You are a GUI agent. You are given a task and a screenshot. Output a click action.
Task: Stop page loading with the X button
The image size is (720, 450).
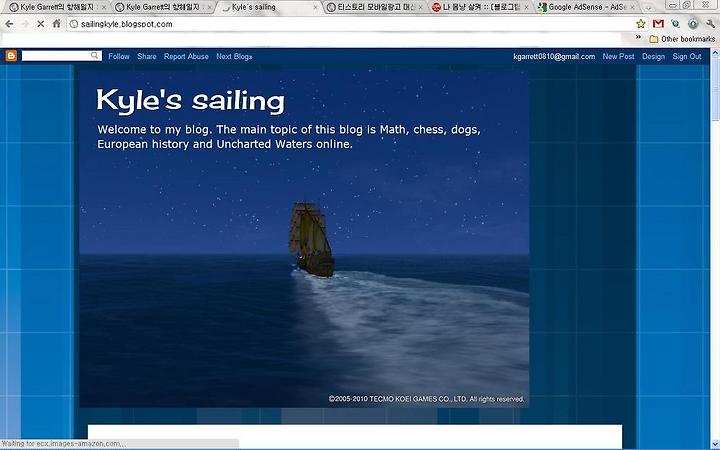point(41,23)
